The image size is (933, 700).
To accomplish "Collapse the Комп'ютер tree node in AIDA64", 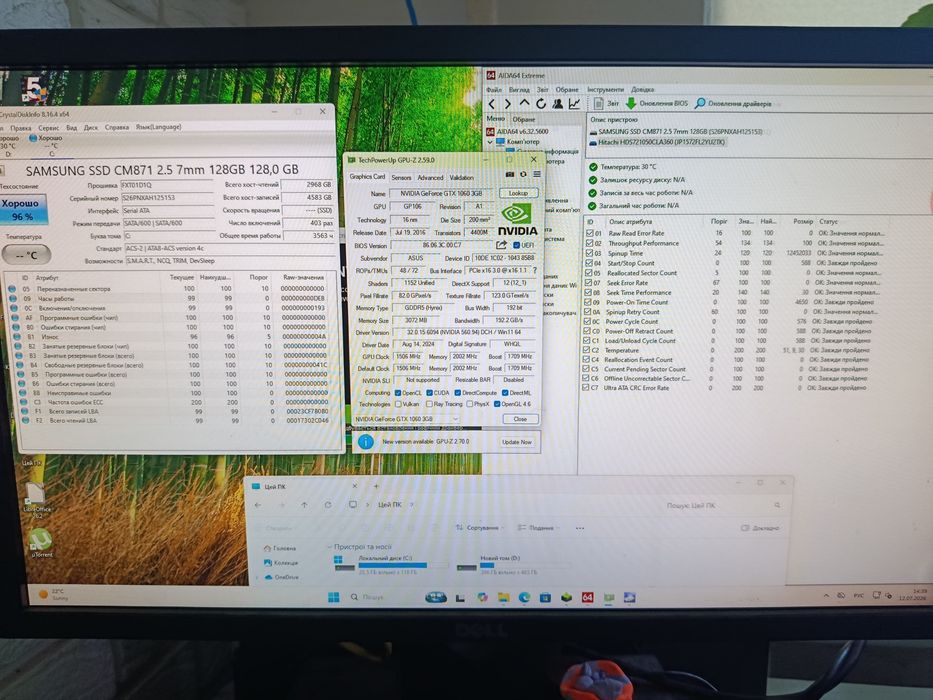I will [490, 142].
